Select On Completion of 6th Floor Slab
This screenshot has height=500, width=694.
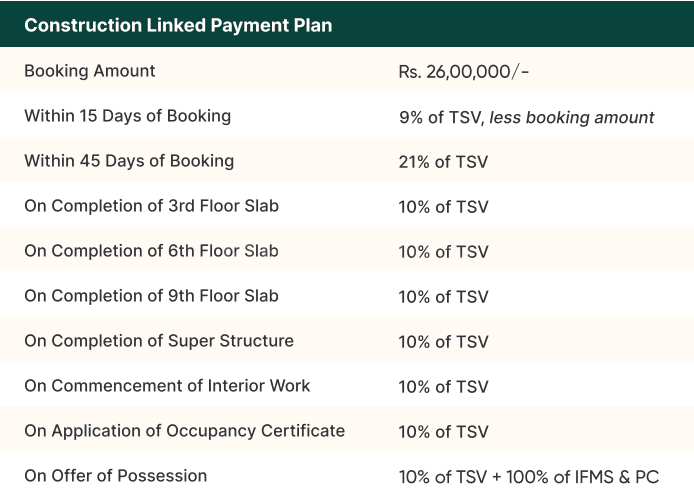[151, 251]
